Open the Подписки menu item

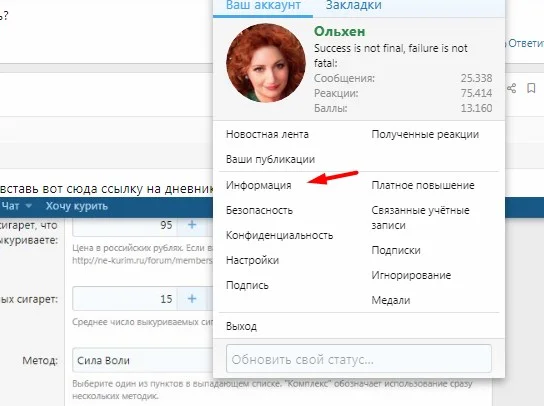pyautogui.click(x=396, y=250)
